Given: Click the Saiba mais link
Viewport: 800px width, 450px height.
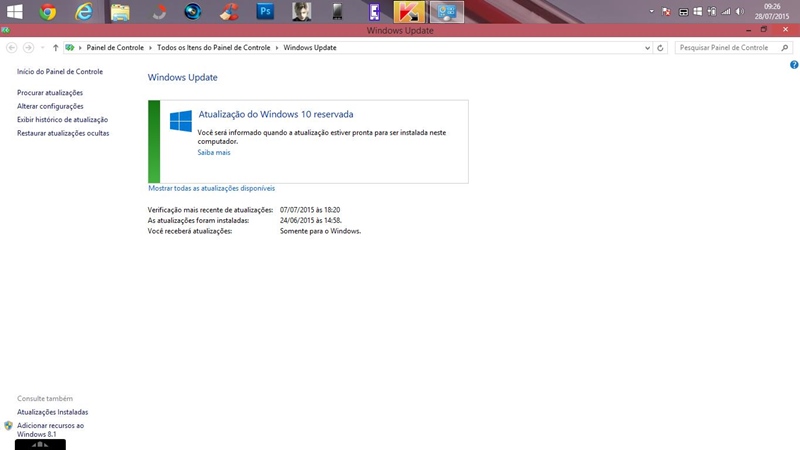Looking at the screenshot, I should click(x=214, y=153).
